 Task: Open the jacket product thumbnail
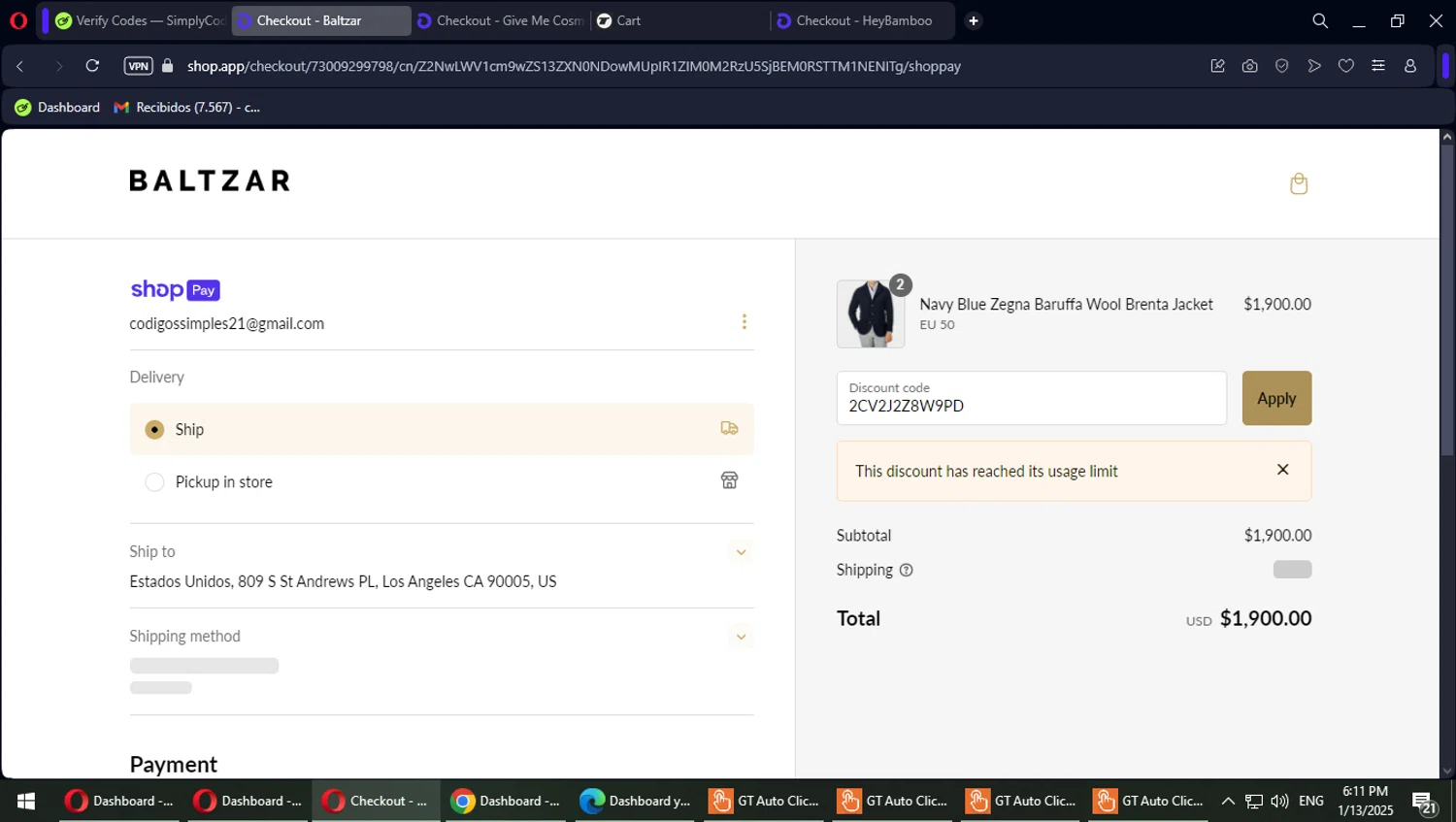click(x=871, y=313)
